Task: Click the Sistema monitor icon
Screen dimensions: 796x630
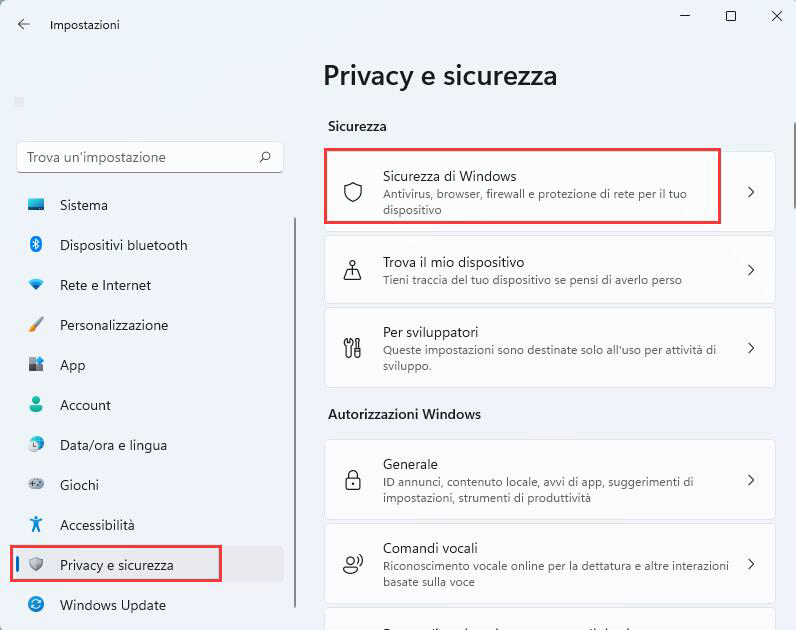Action: click(x=36, y=205)
